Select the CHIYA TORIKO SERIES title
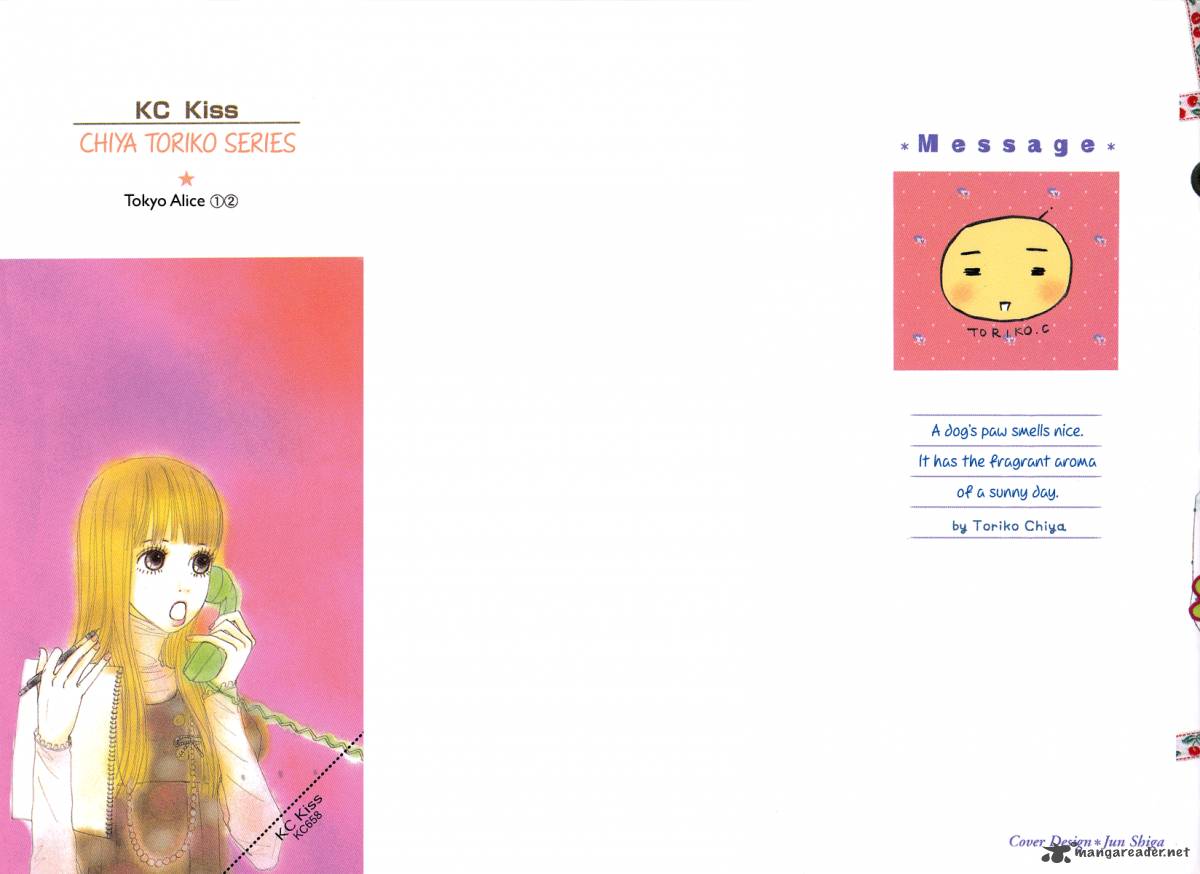1200x874 pixels. pyautogui.click(x=188, y=143)
